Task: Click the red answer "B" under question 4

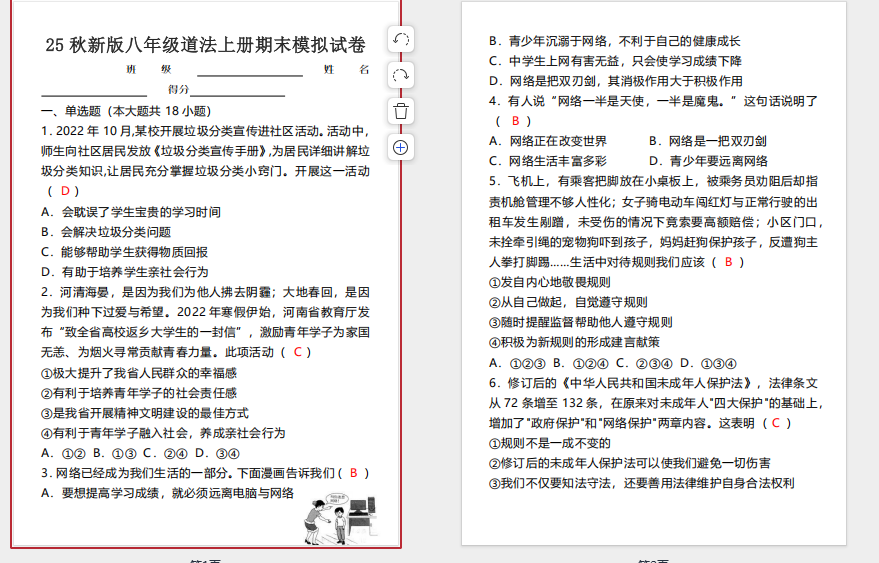Action: [x=515, y=121]
